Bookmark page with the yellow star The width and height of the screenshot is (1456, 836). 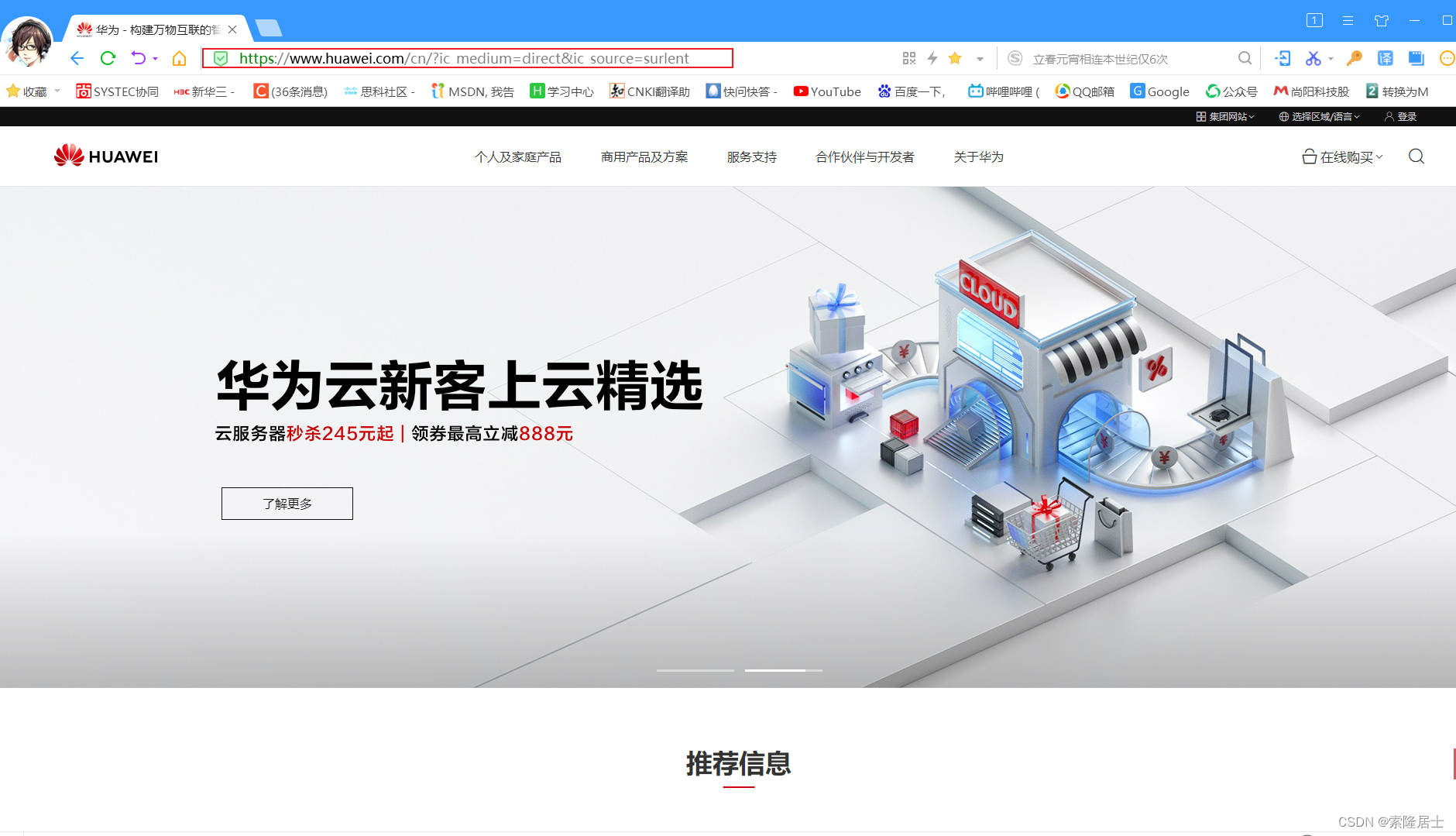(955, 58)
